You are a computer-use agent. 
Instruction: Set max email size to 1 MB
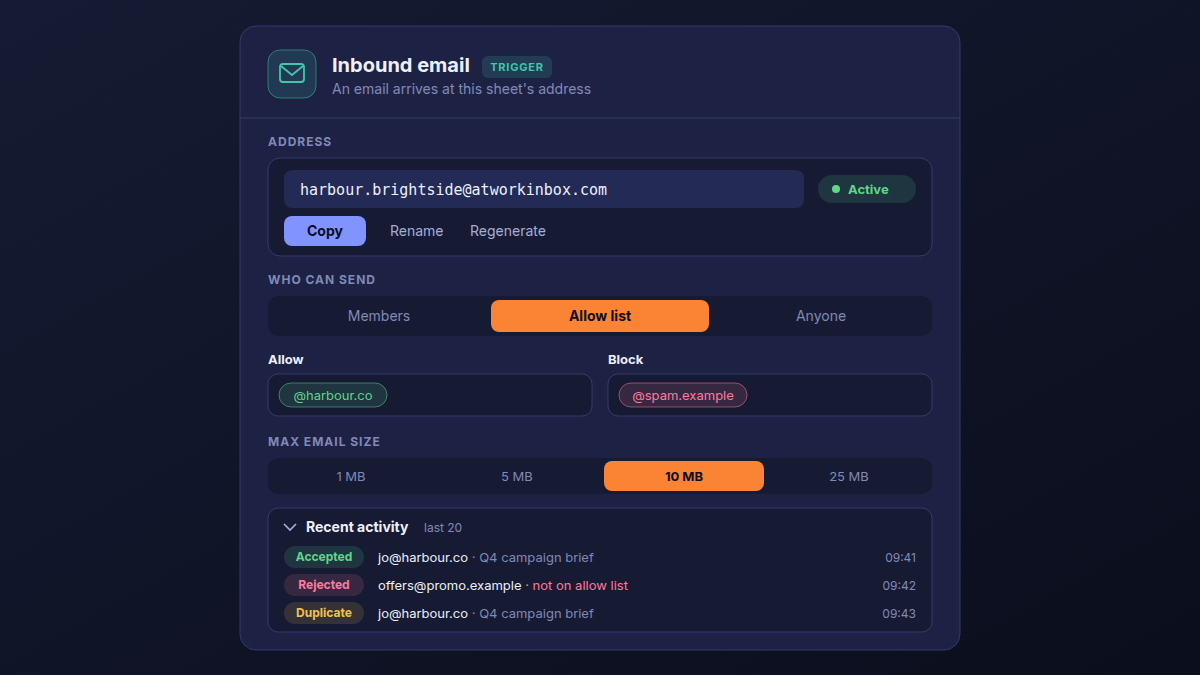(x=351, y=476)
